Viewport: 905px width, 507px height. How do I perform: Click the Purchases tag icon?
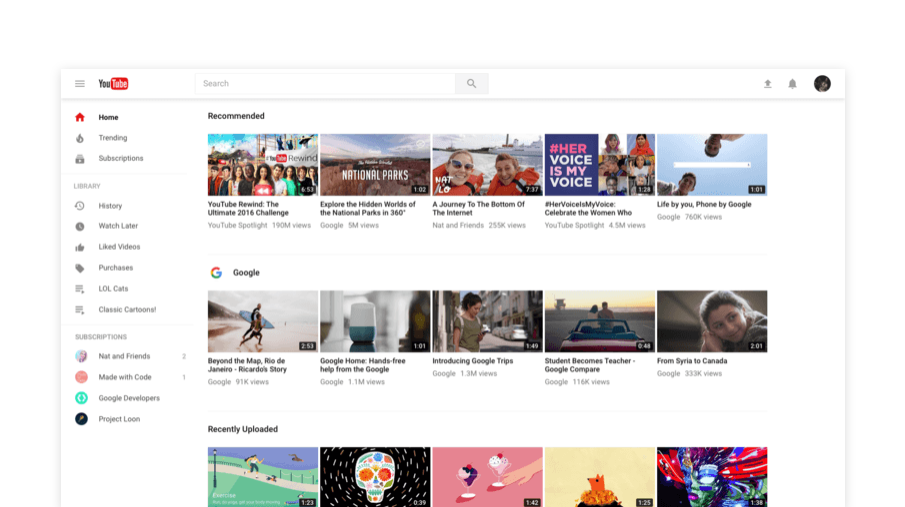(x=80, y=268)
